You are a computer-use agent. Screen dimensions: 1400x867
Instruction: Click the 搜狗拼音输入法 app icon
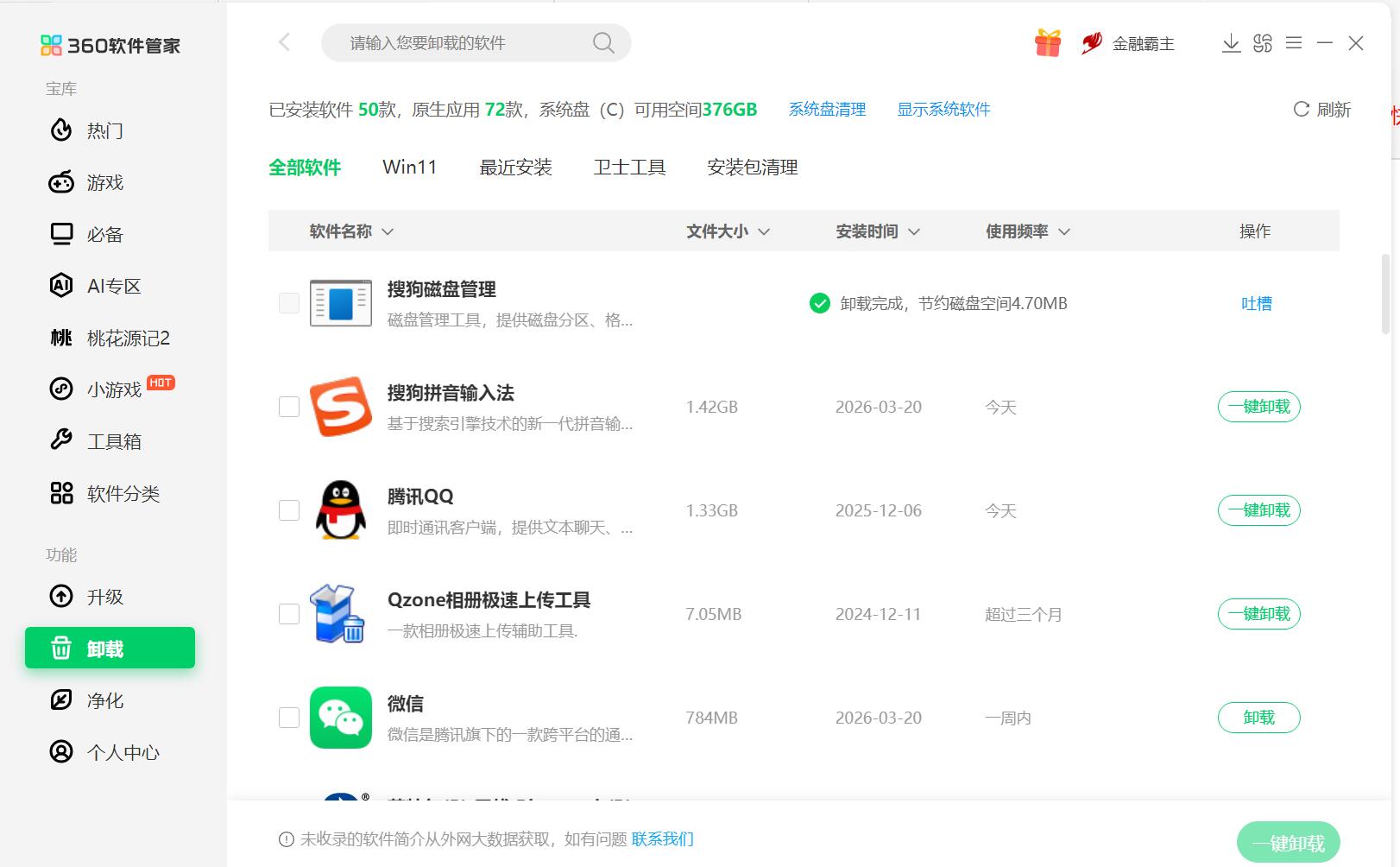[341, 407]
